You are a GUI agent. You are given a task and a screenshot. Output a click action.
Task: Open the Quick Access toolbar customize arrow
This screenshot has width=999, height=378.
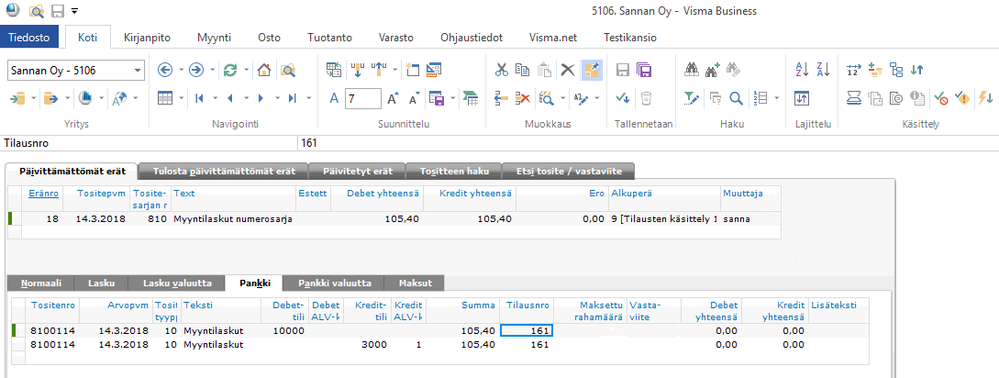click(x=75, y=11)
